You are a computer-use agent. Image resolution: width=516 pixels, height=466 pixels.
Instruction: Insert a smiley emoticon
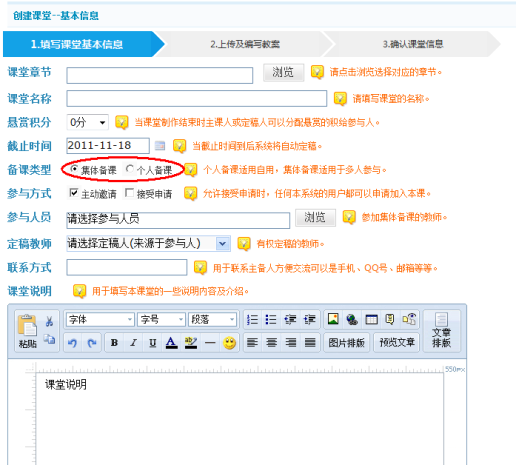click(x=229, y=342)
